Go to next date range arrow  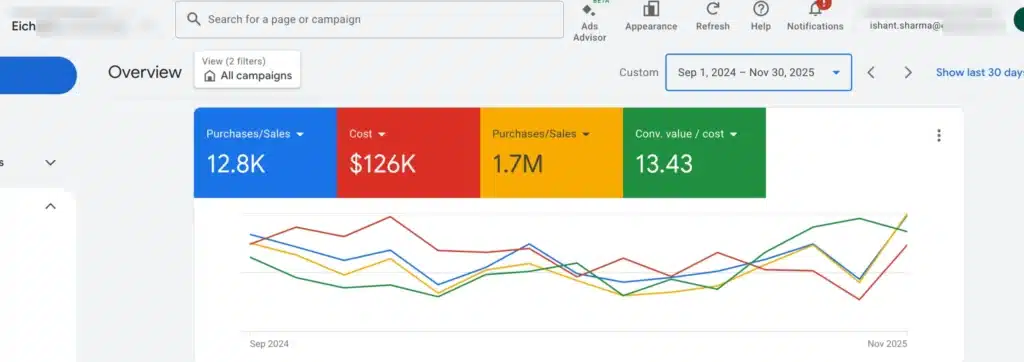(908, 73)
